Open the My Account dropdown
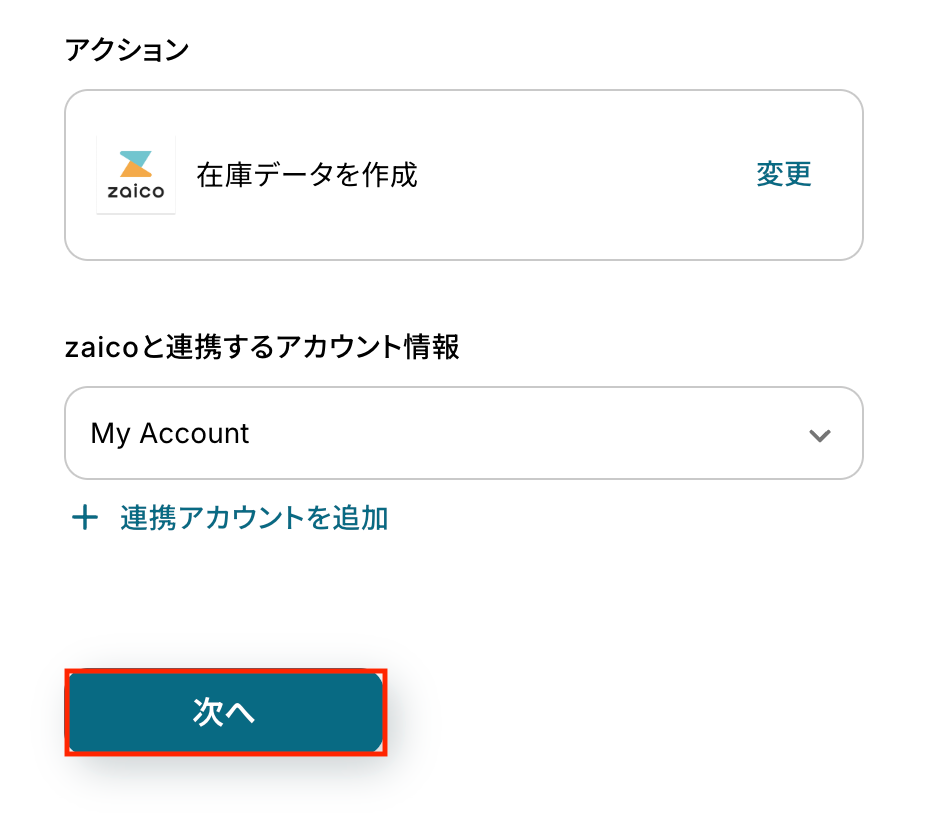Screen dimensions: 936x814 click(463, 434)
